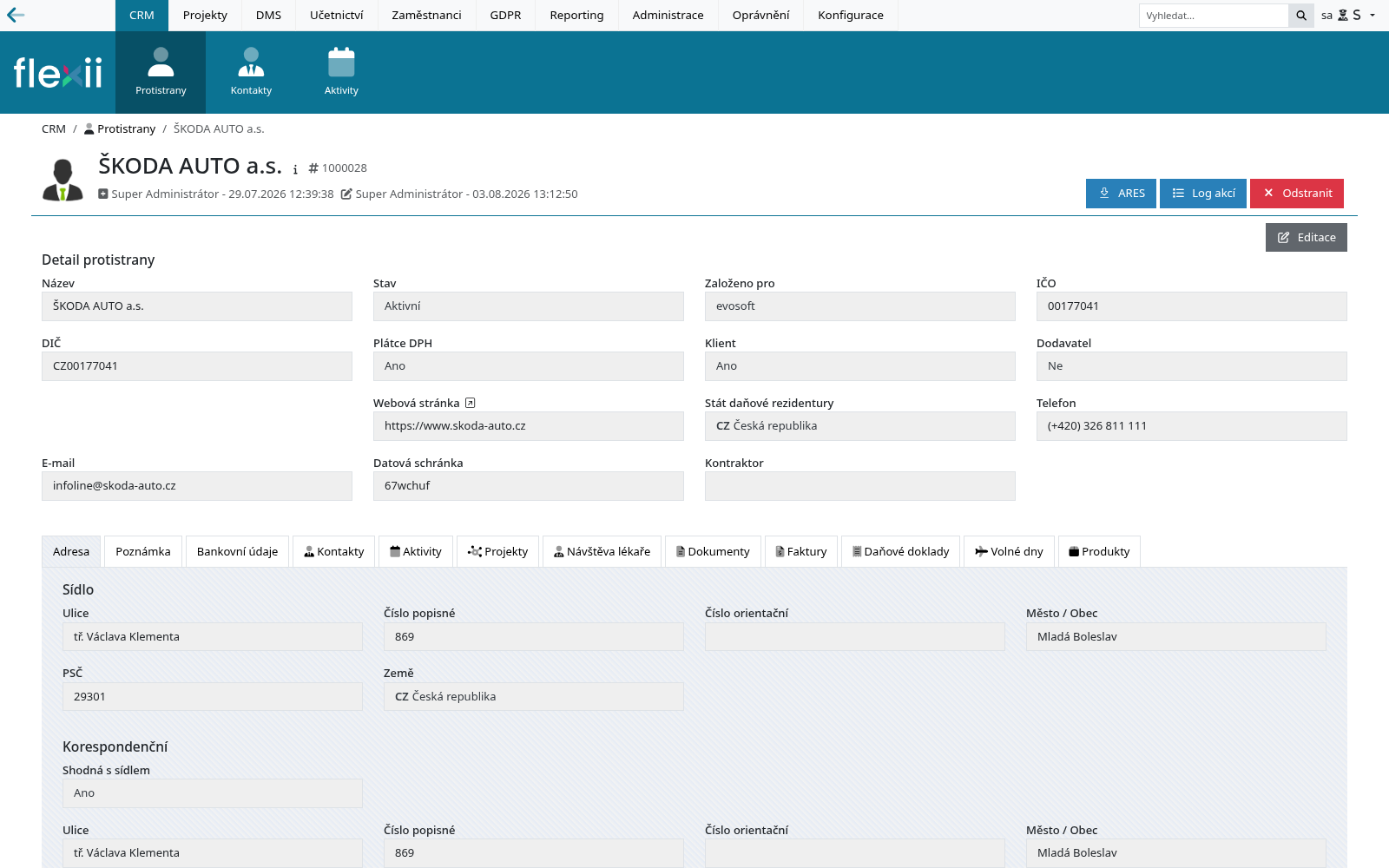
Task: Click the search magnifier icon
Action: click(1301, 16)
